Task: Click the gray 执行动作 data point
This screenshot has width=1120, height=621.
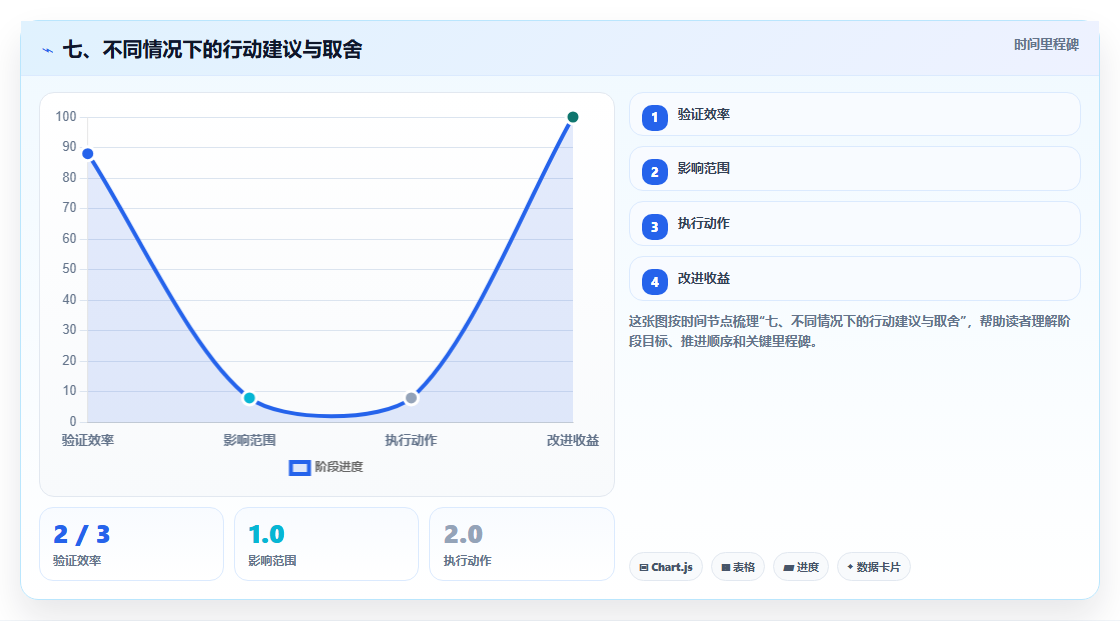Action: 411,398
